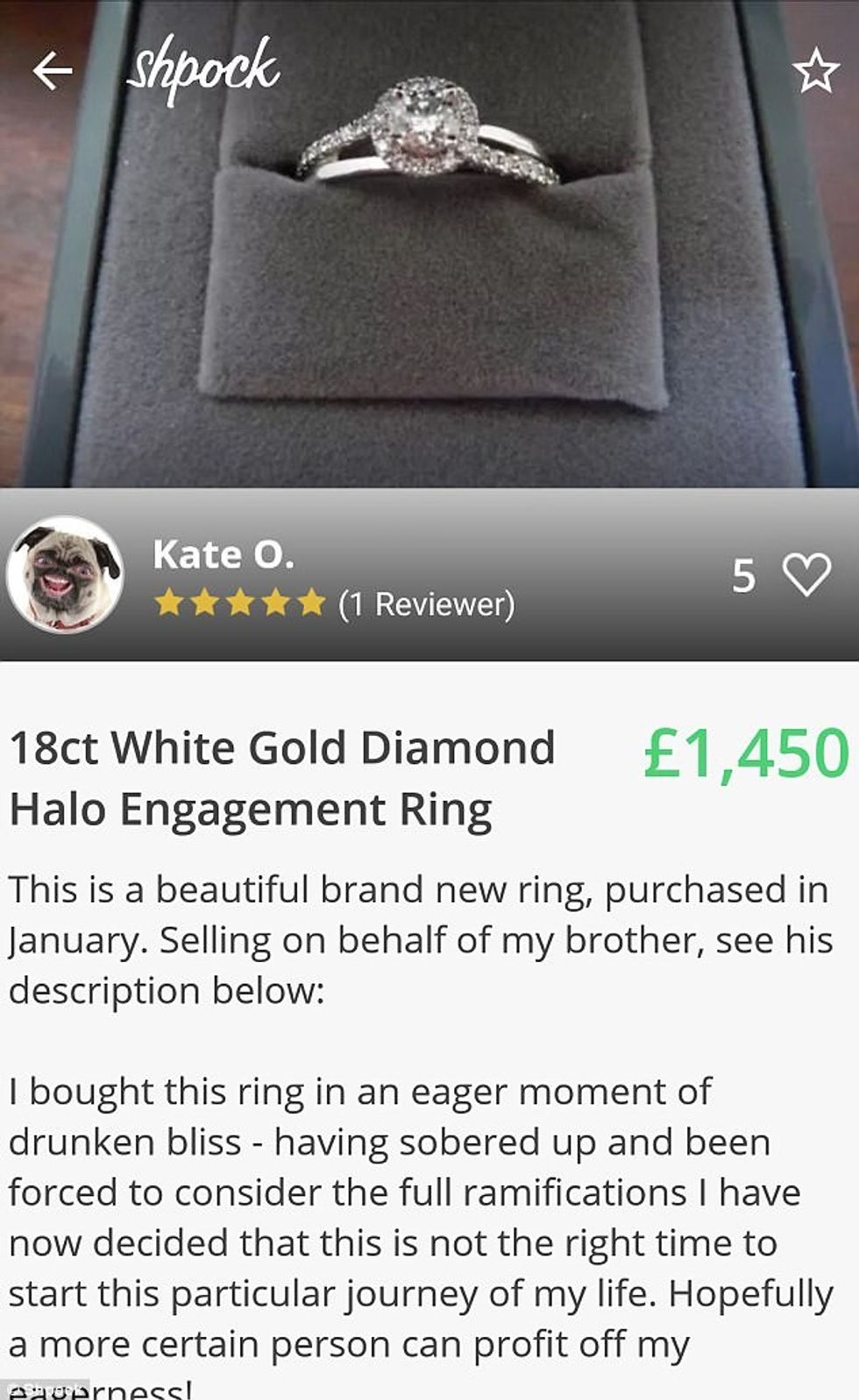Click the middle gold rating star
This screenshot has width=859, height=1400.
tap(240, 603)
